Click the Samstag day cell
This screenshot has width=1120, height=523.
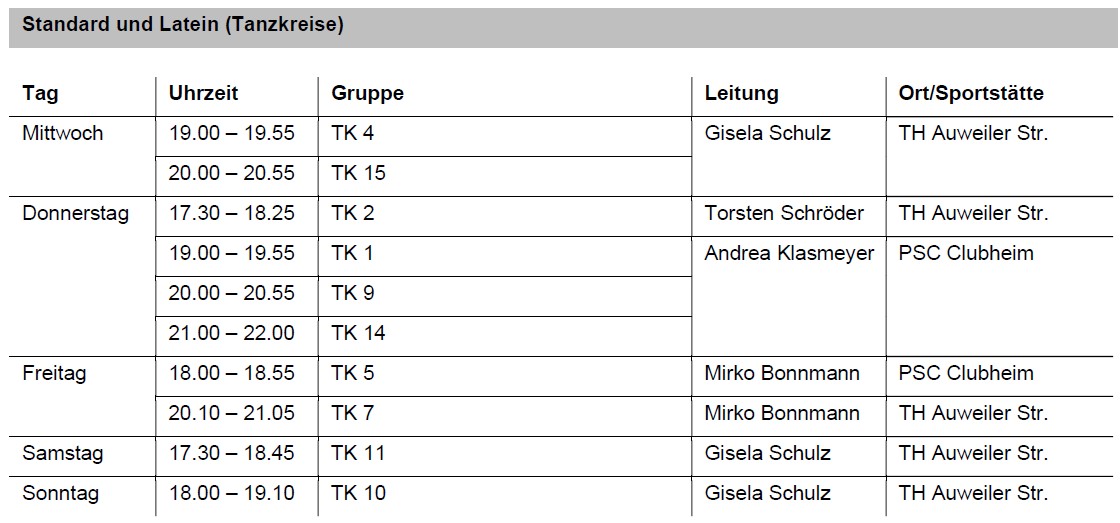coord(62,453)
